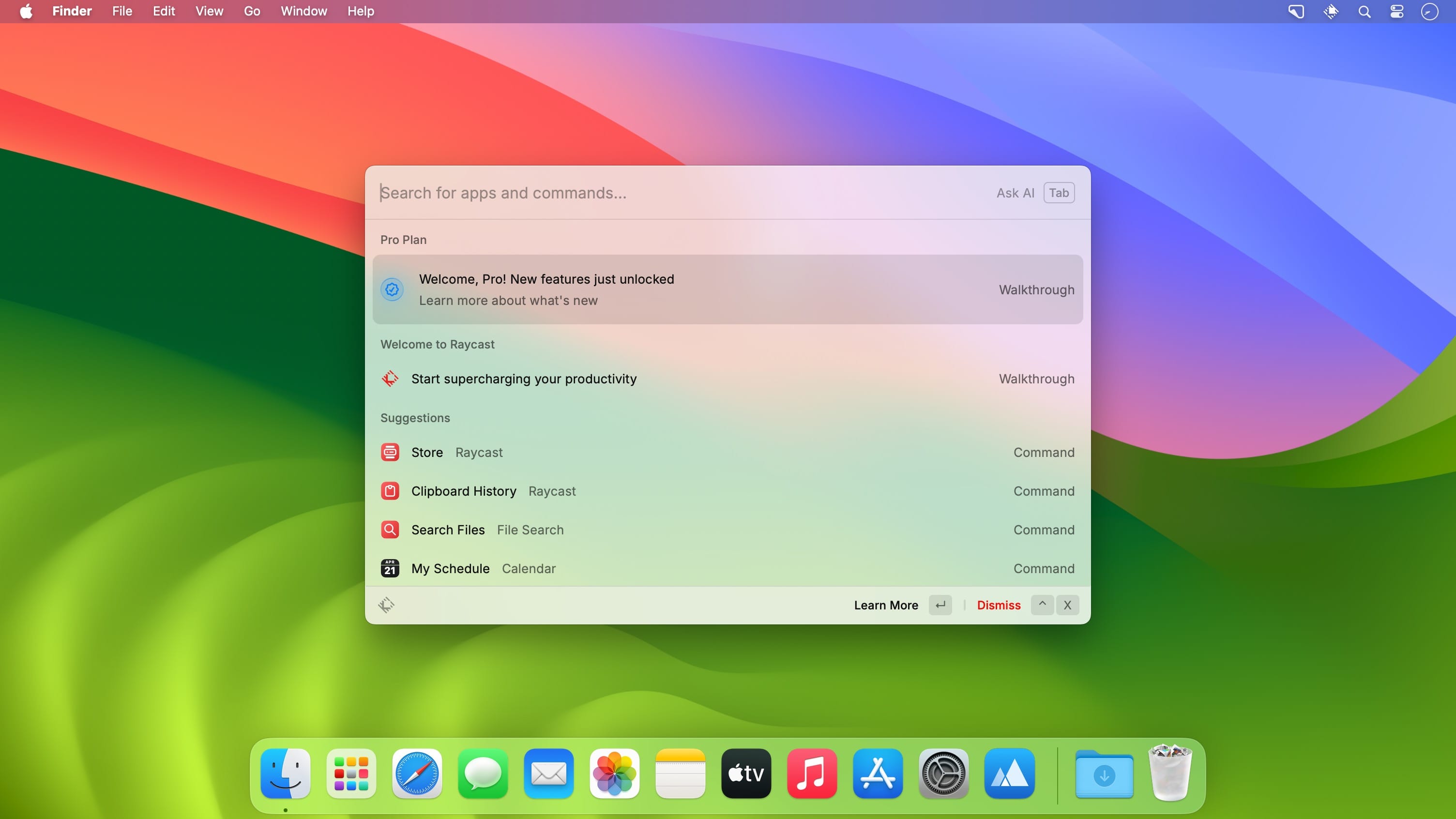Click Raycast logo in bottom bar
This screenshot has width=1456, height=819.
(386, 605)
